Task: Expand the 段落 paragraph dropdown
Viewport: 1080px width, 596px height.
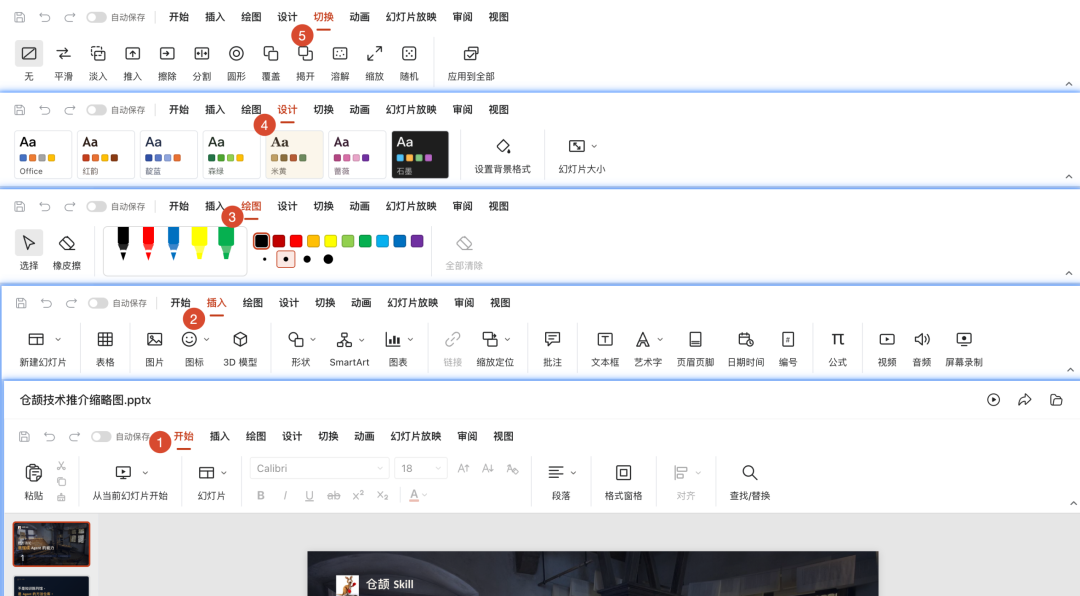Action: pyautogui.click(x=573, y=473)
